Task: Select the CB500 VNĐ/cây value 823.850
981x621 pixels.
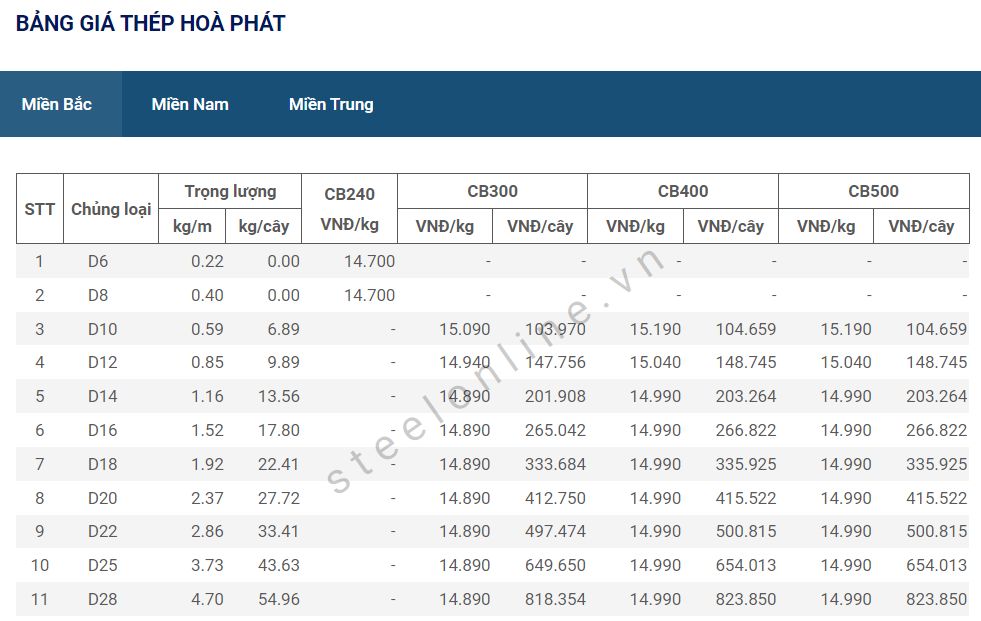Action: (937, 599)
